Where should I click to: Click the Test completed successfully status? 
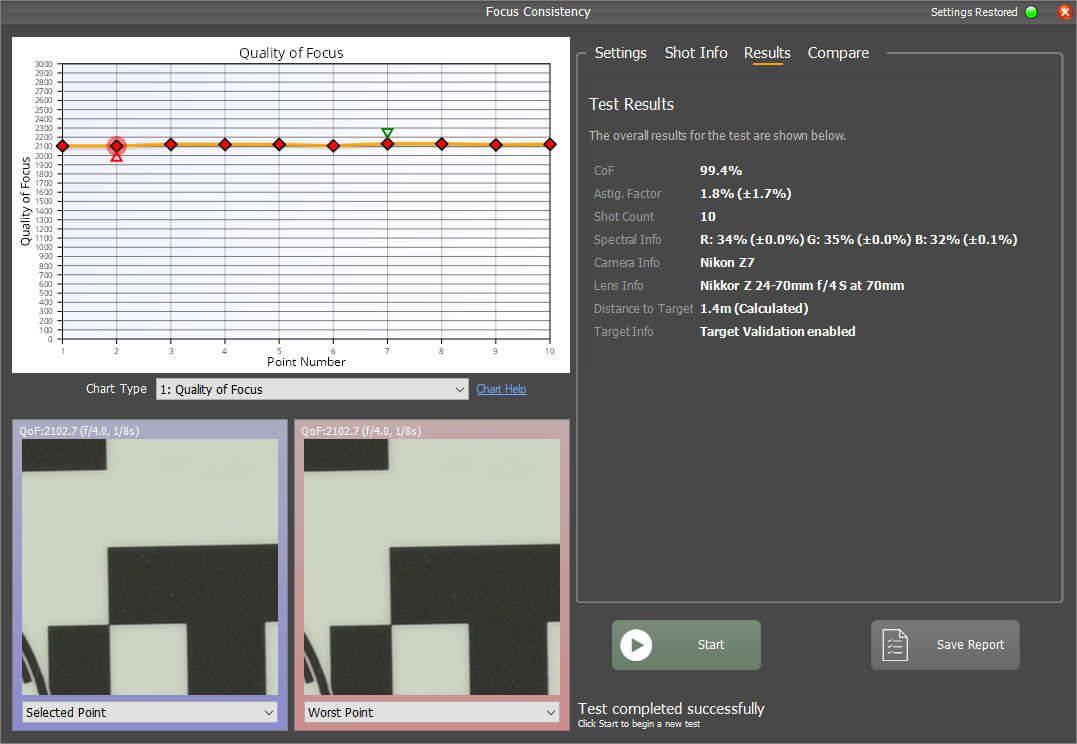click(671, 708)
